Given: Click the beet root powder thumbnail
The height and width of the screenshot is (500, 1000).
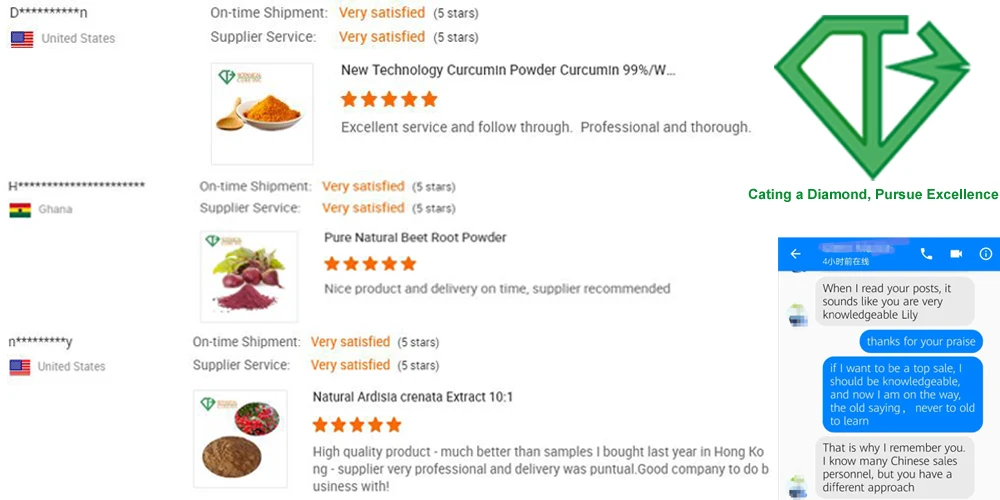Looking at the screenshot, I should click(249, 277).
